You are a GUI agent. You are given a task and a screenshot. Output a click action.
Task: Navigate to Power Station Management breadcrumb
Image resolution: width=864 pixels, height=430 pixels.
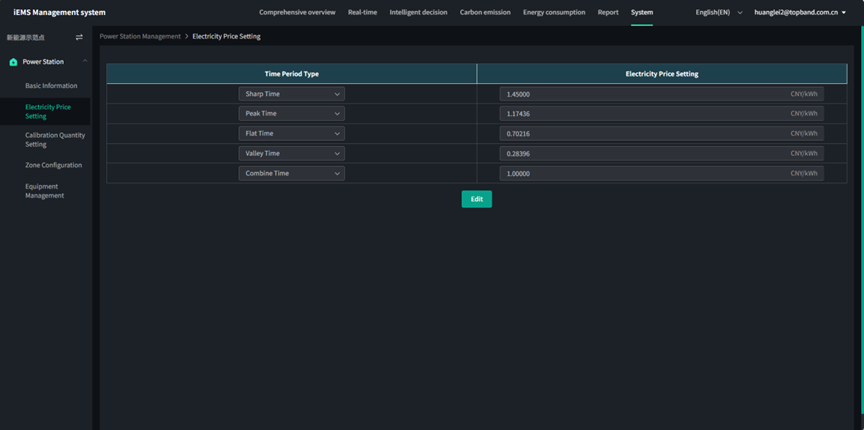[x=140, y=36]
